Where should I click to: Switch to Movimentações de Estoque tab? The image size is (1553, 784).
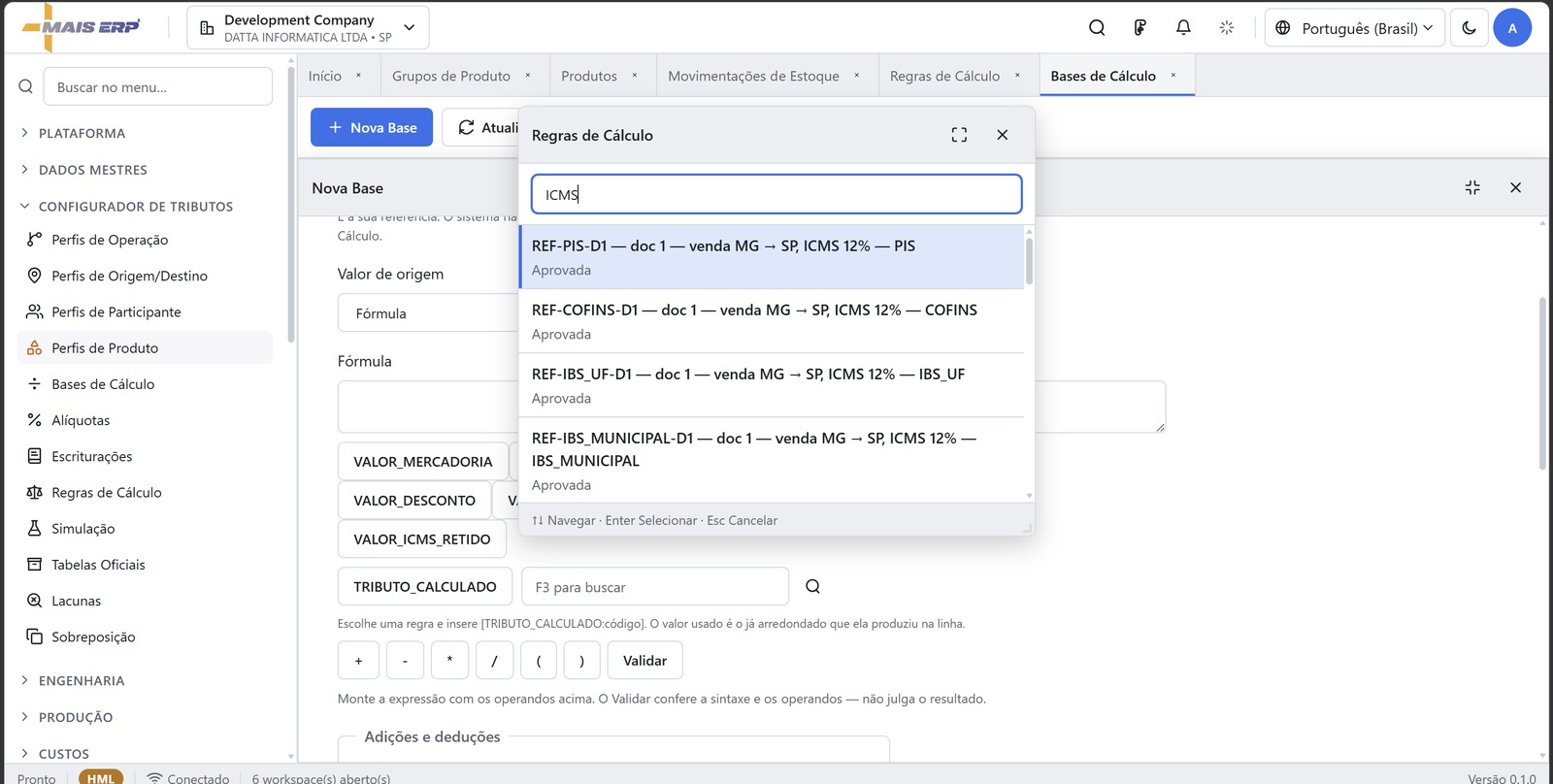tap(753, 76)
